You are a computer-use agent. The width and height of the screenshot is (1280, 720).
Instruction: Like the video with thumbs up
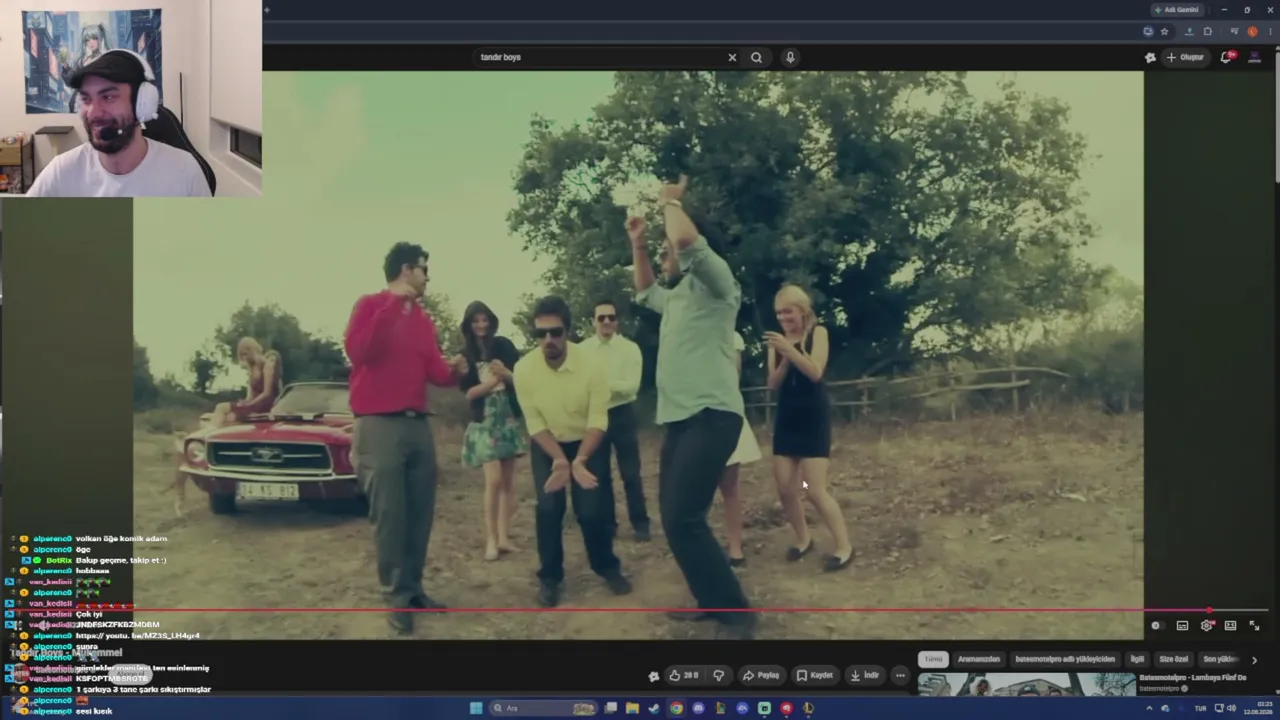coord(685,675)
